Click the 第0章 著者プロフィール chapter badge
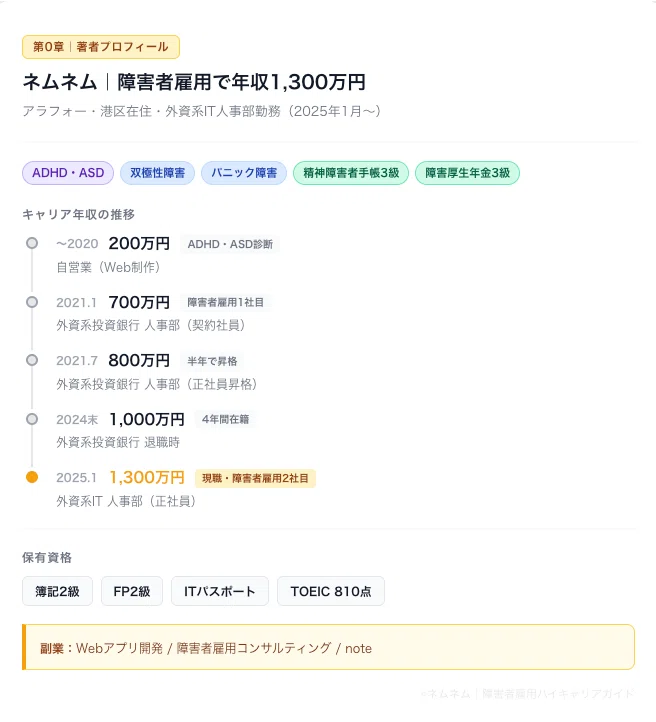 click(x=101, y=47)
